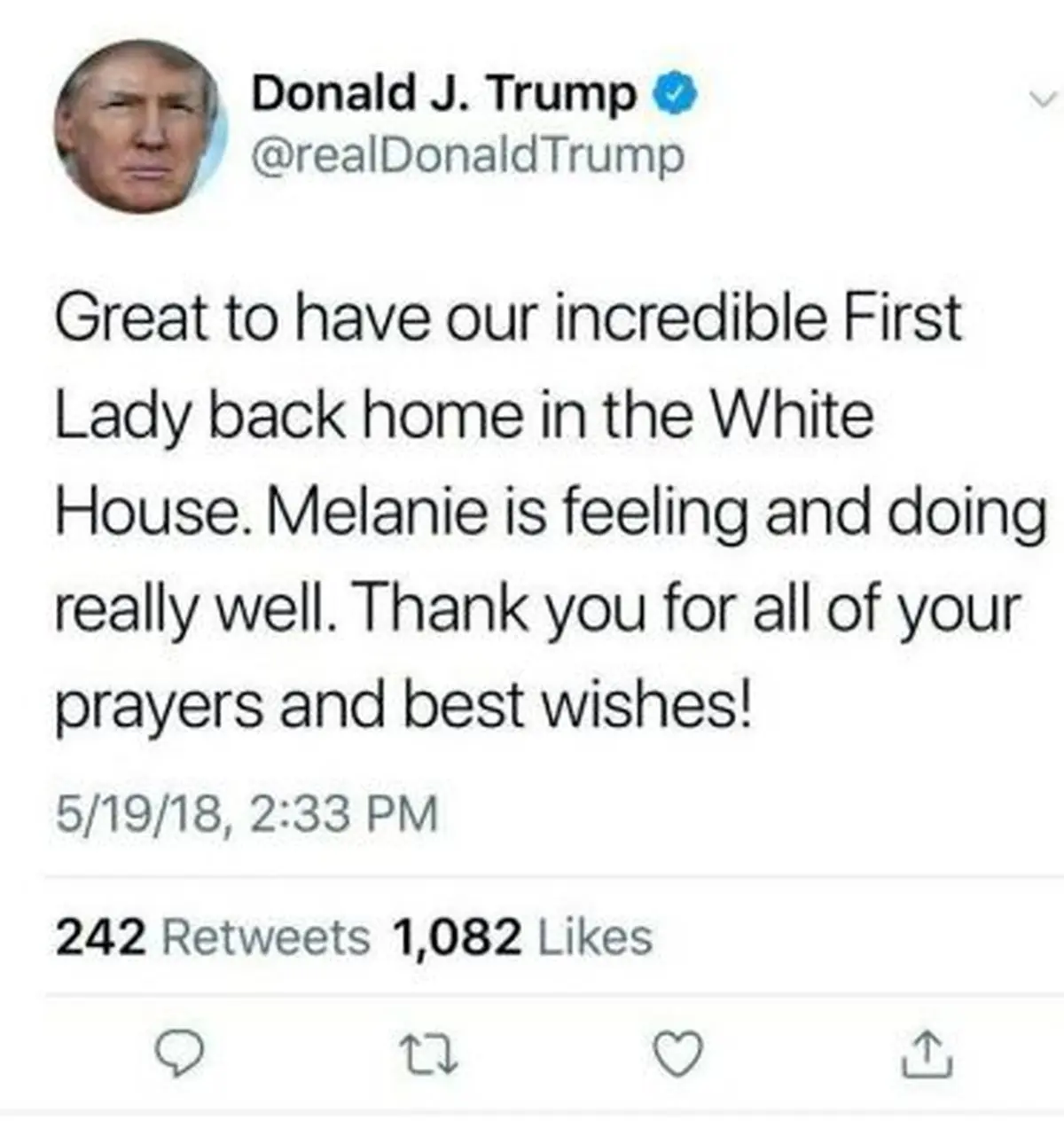Open Donald J. Trump's profile picture
The height and width of the screenshot is (1144, 1064).
[138, 126]
